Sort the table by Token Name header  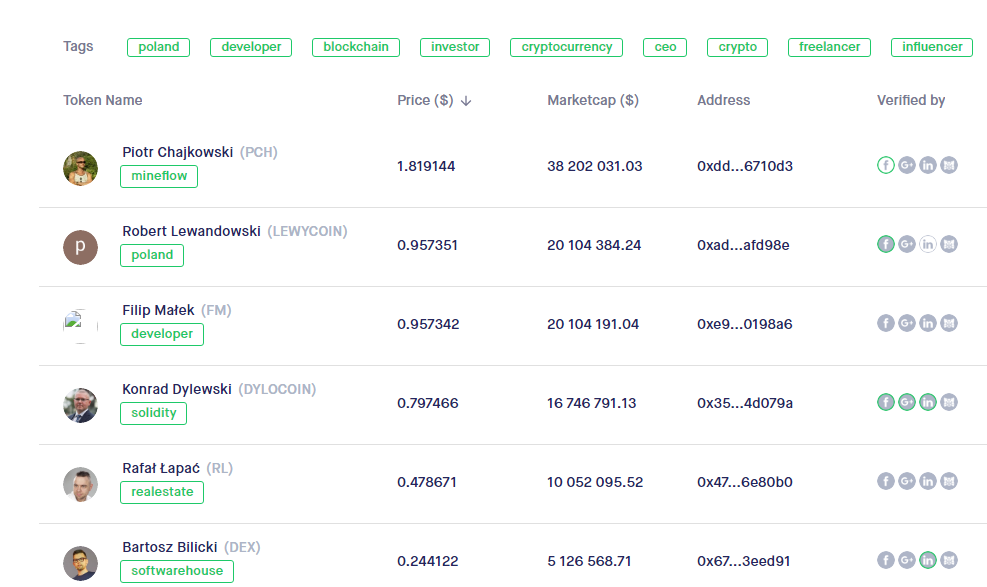click(103, 100)
